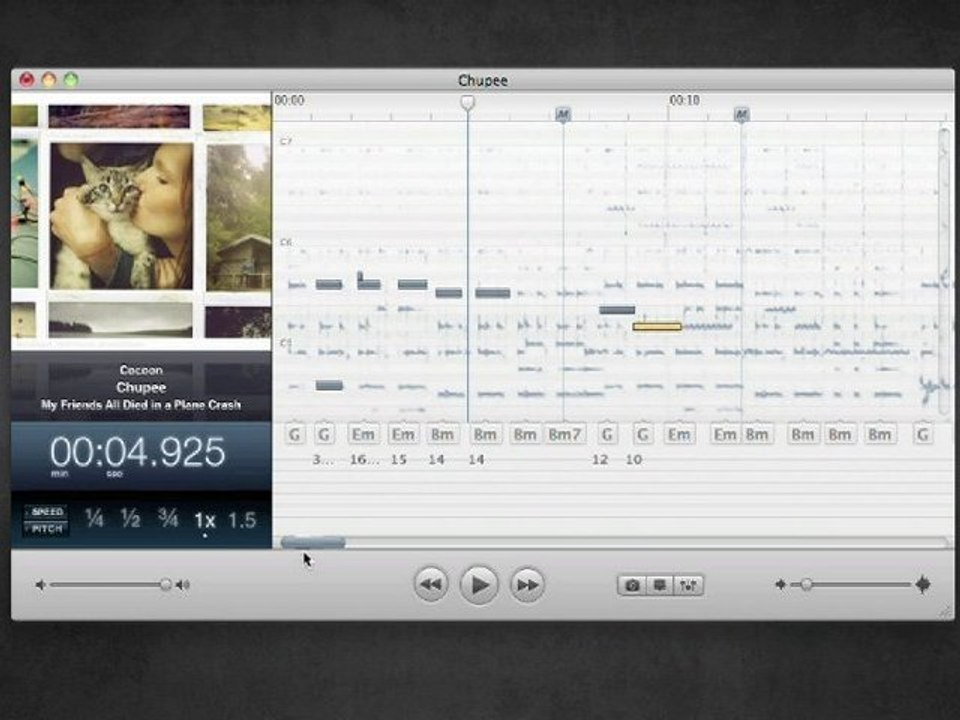The image size is (960, 720).
Task: Click the 3... tablature entry
Action: pyautogui.click(x=323, y=459)
